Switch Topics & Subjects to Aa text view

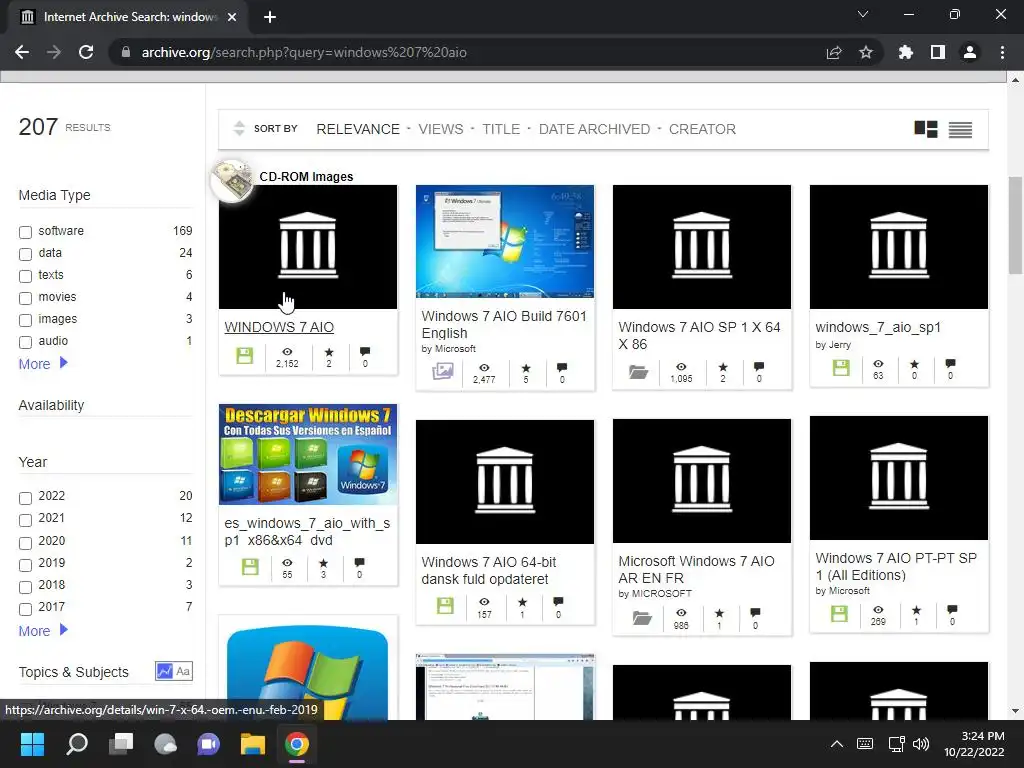tap(183, 671)
